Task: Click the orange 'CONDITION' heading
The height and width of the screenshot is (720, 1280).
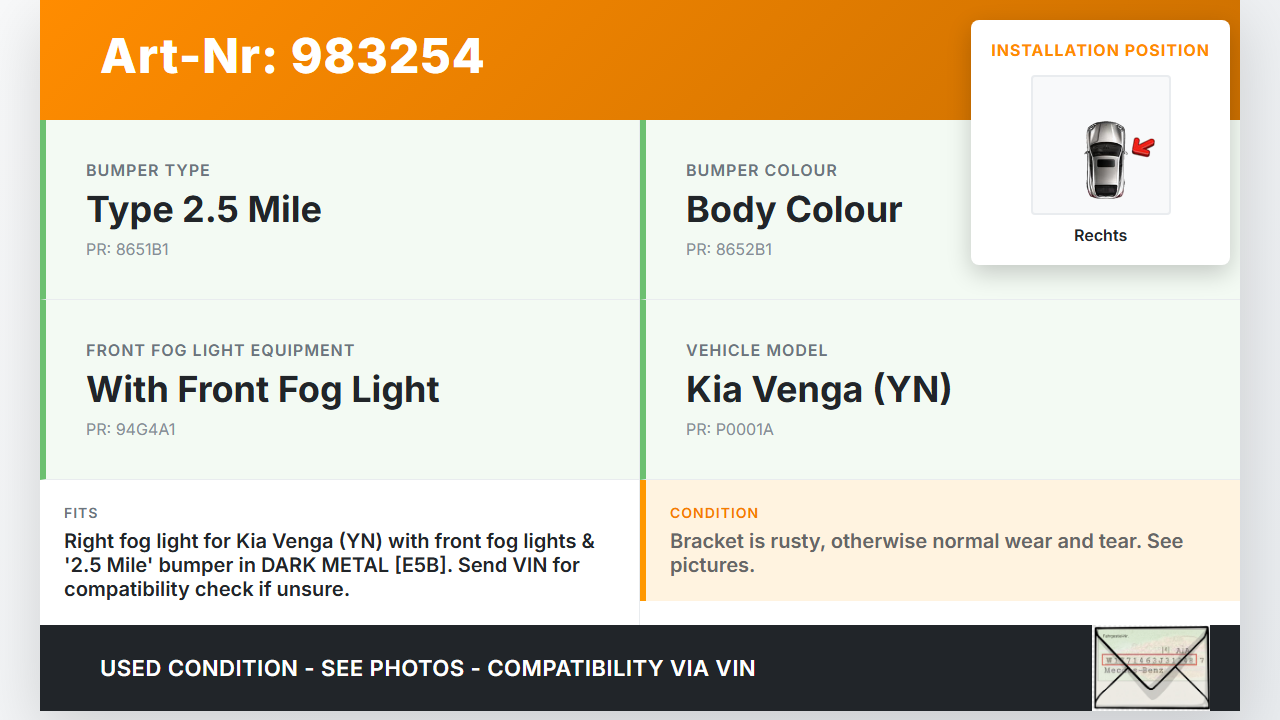Action: [714, 513]
